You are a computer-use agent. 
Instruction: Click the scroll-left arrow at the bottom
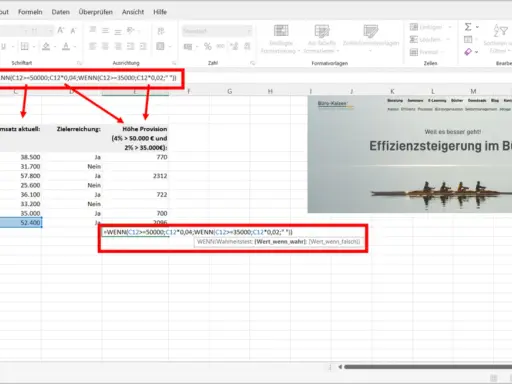340,367
